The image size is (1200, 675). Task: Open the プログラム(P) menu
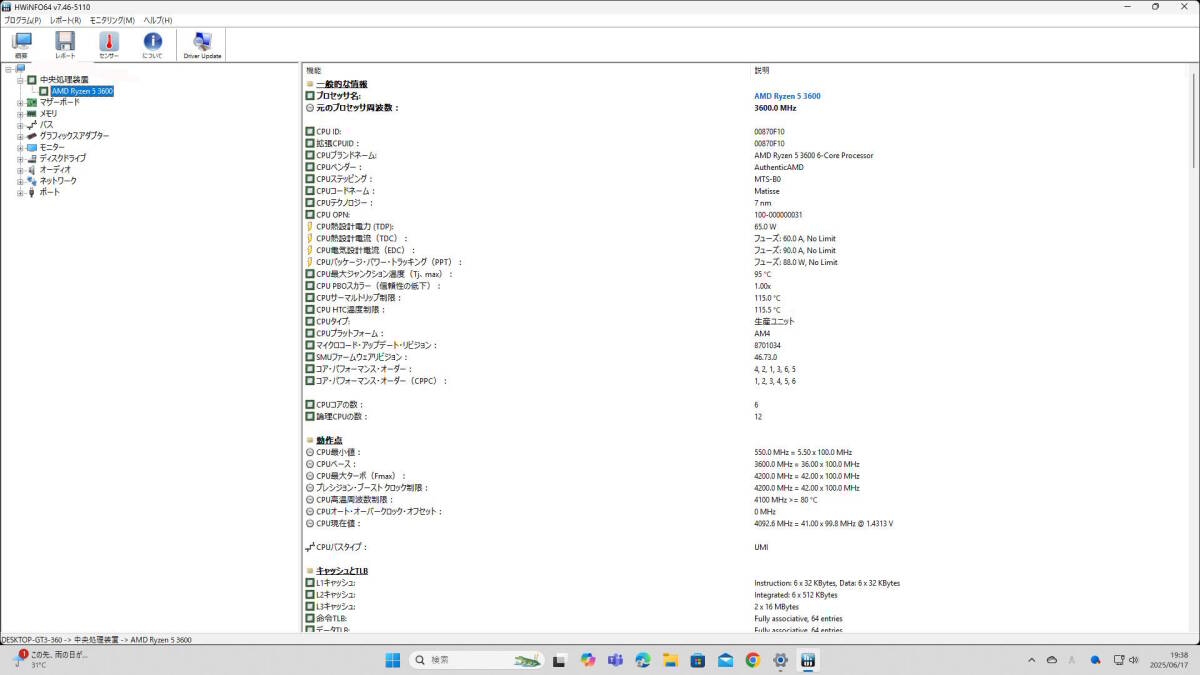[x=23, y=20]
